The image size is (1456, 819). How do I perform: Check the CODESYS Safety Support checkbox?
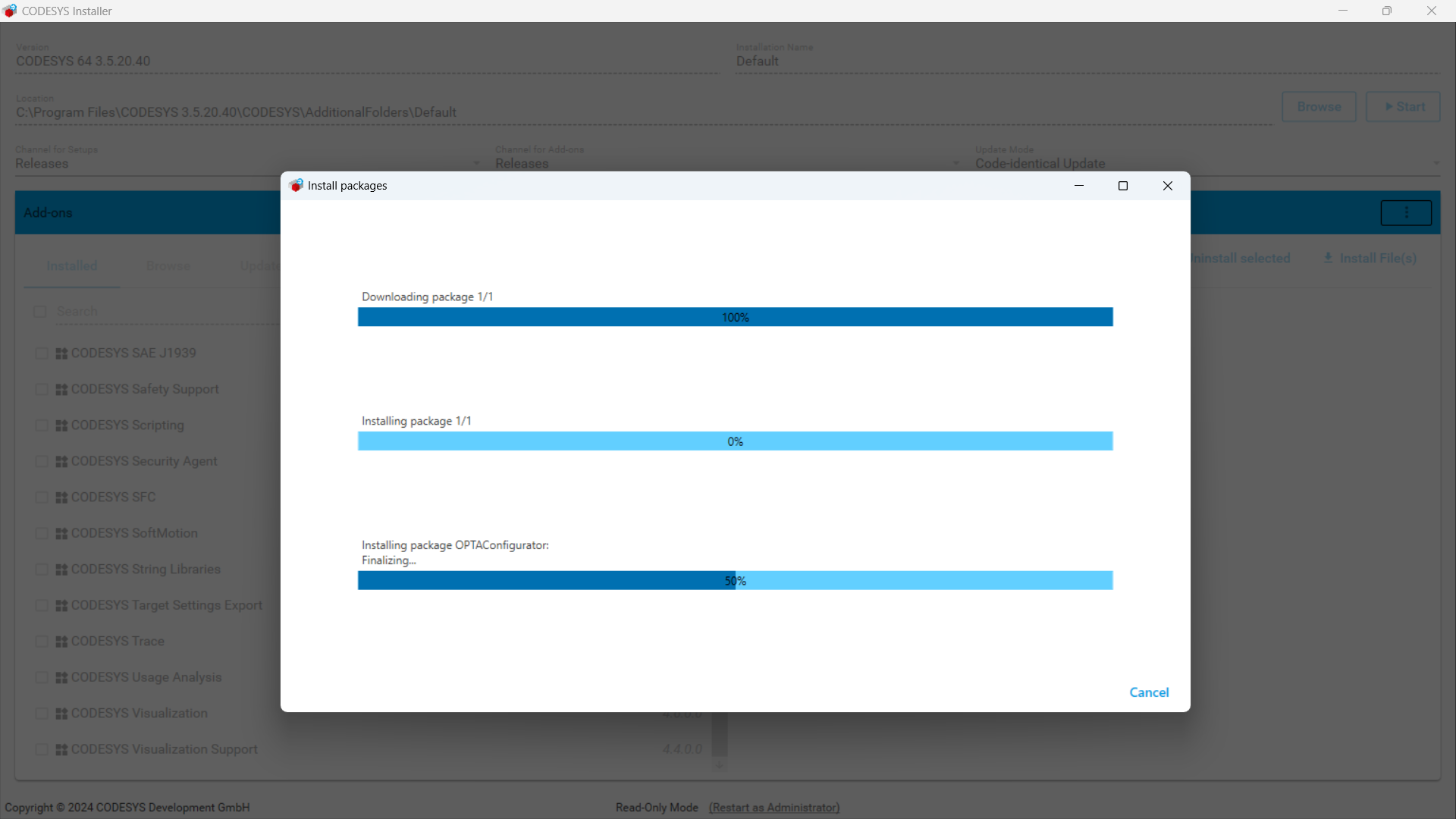pos(42,390)
